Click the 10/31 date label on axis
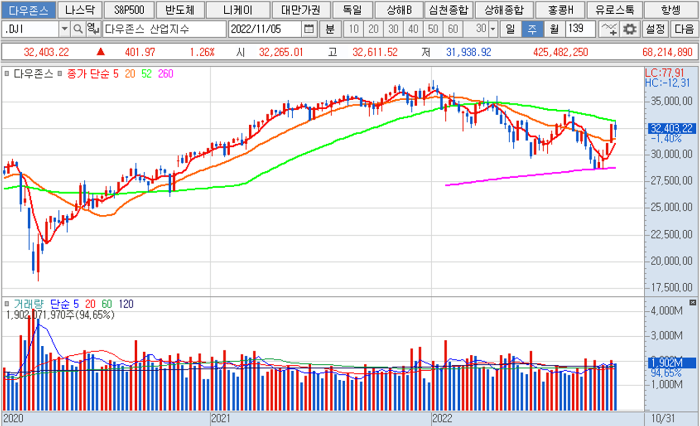700x426 pixels. [663, 418]
